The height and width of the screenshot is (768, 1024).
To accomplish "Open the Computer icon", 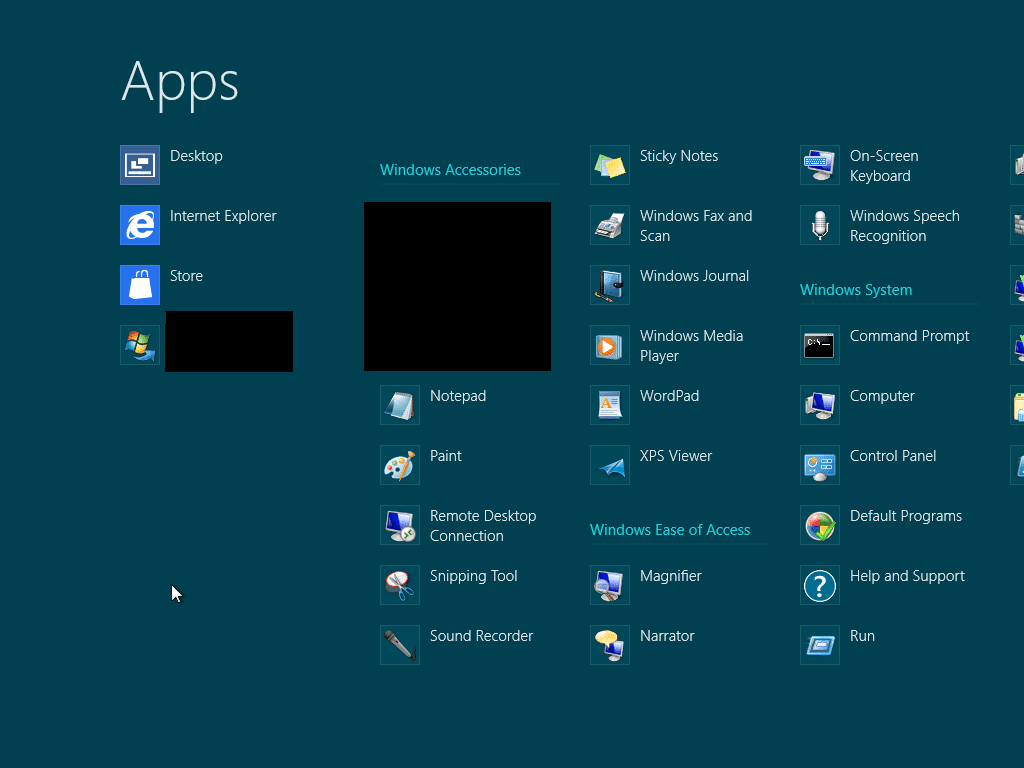I will [x=820, y=405].
